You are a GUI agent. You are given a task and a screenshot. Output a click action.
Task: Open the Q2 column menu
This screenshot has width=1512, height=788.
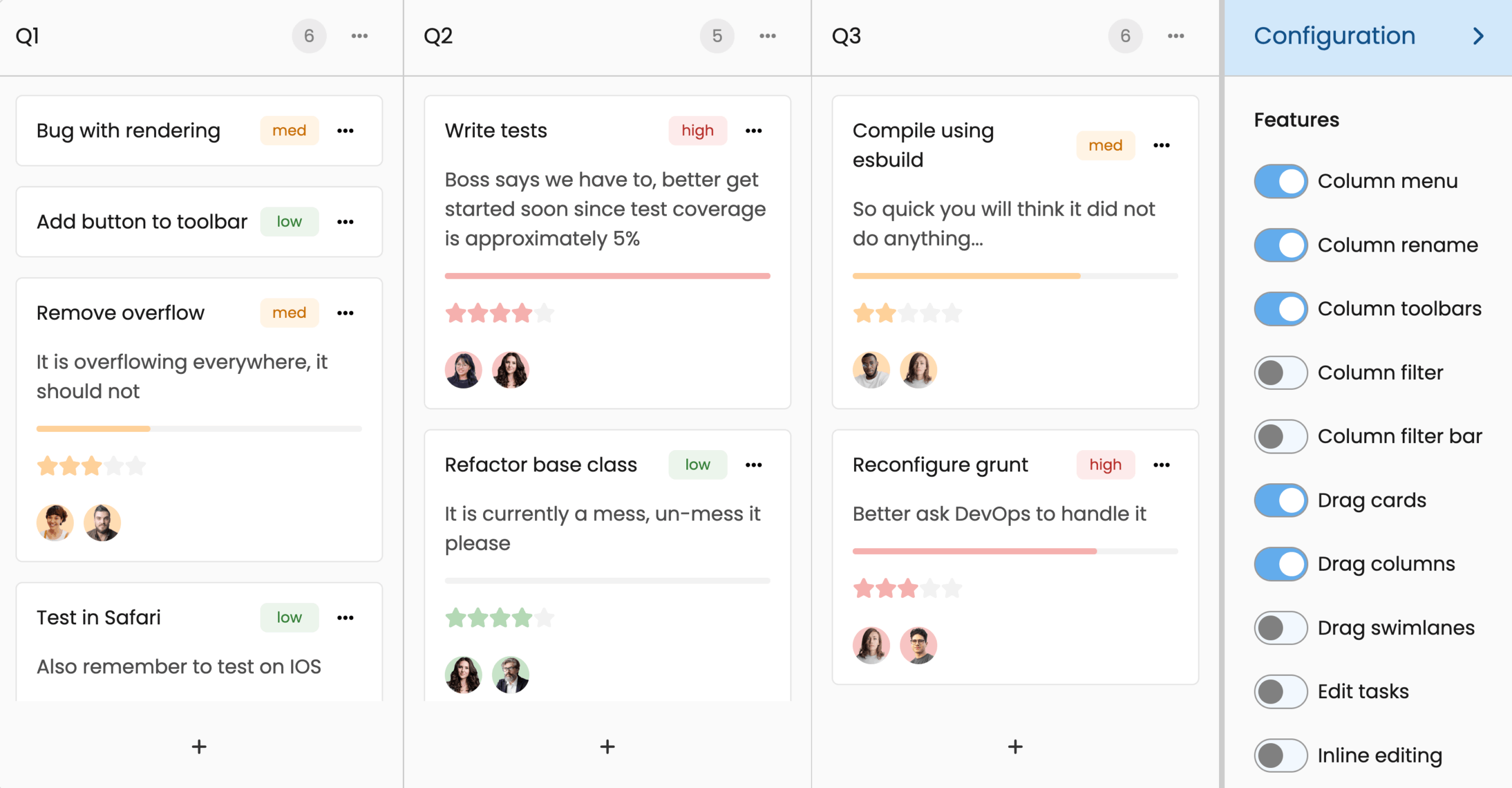[x=767, y=35]
